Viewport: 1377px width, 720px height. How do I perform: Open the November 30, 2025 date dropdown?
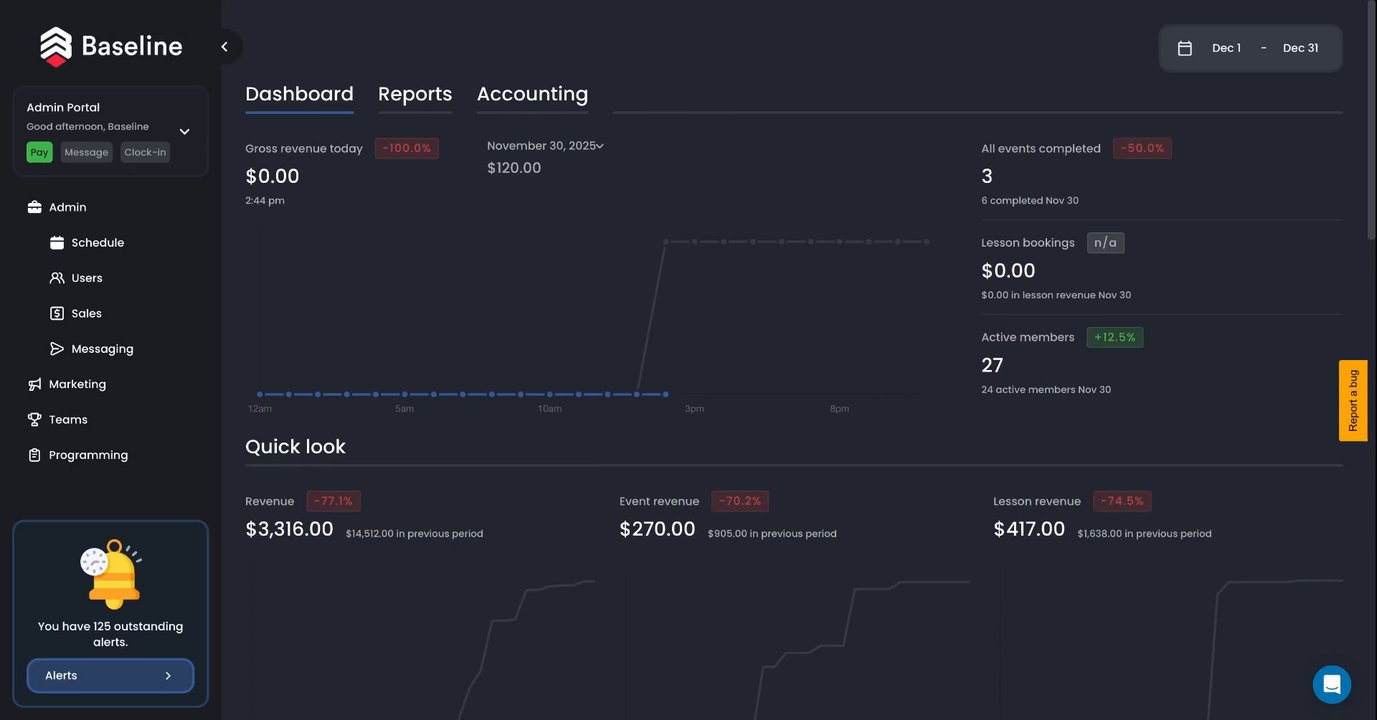[x=545, y=146]
